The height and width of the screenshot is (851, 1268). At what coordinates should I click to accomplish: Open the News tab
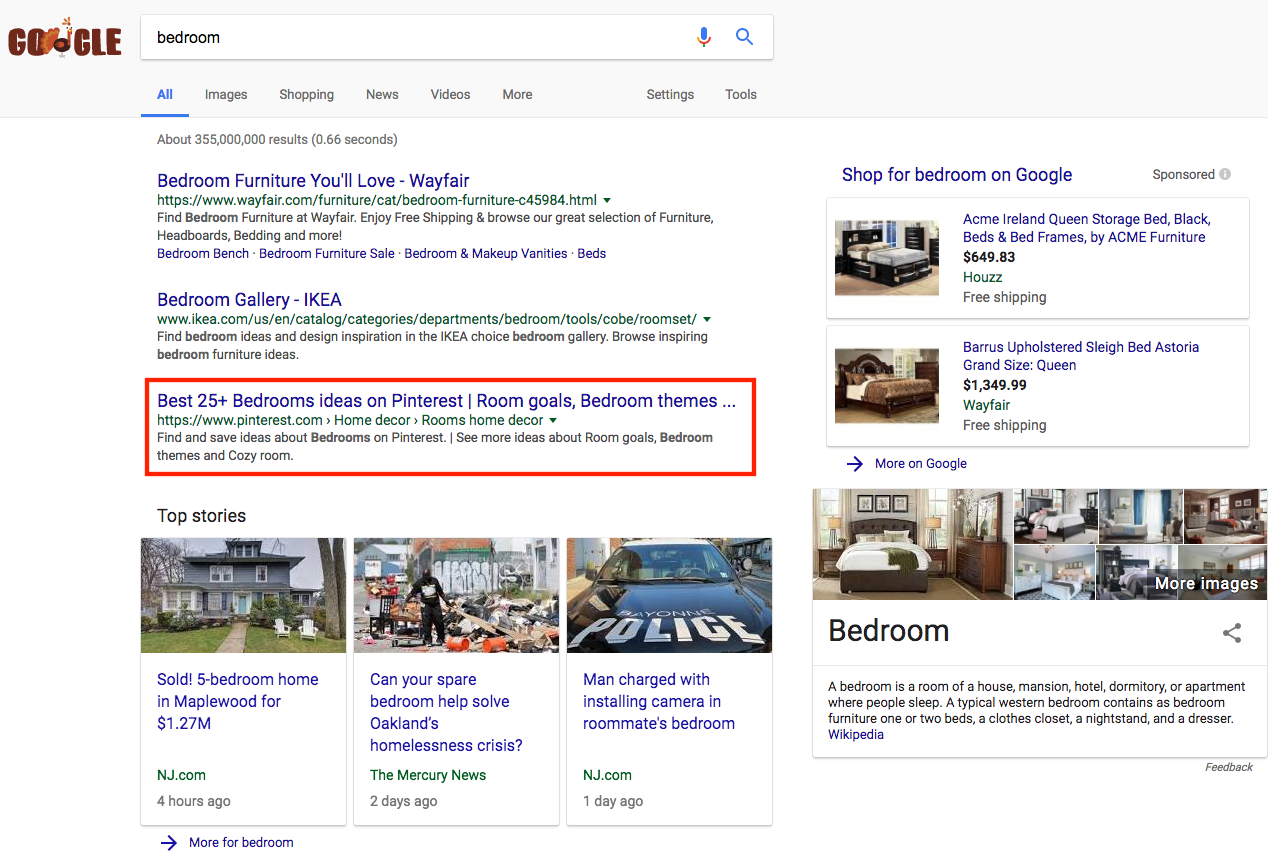[382, 94]
